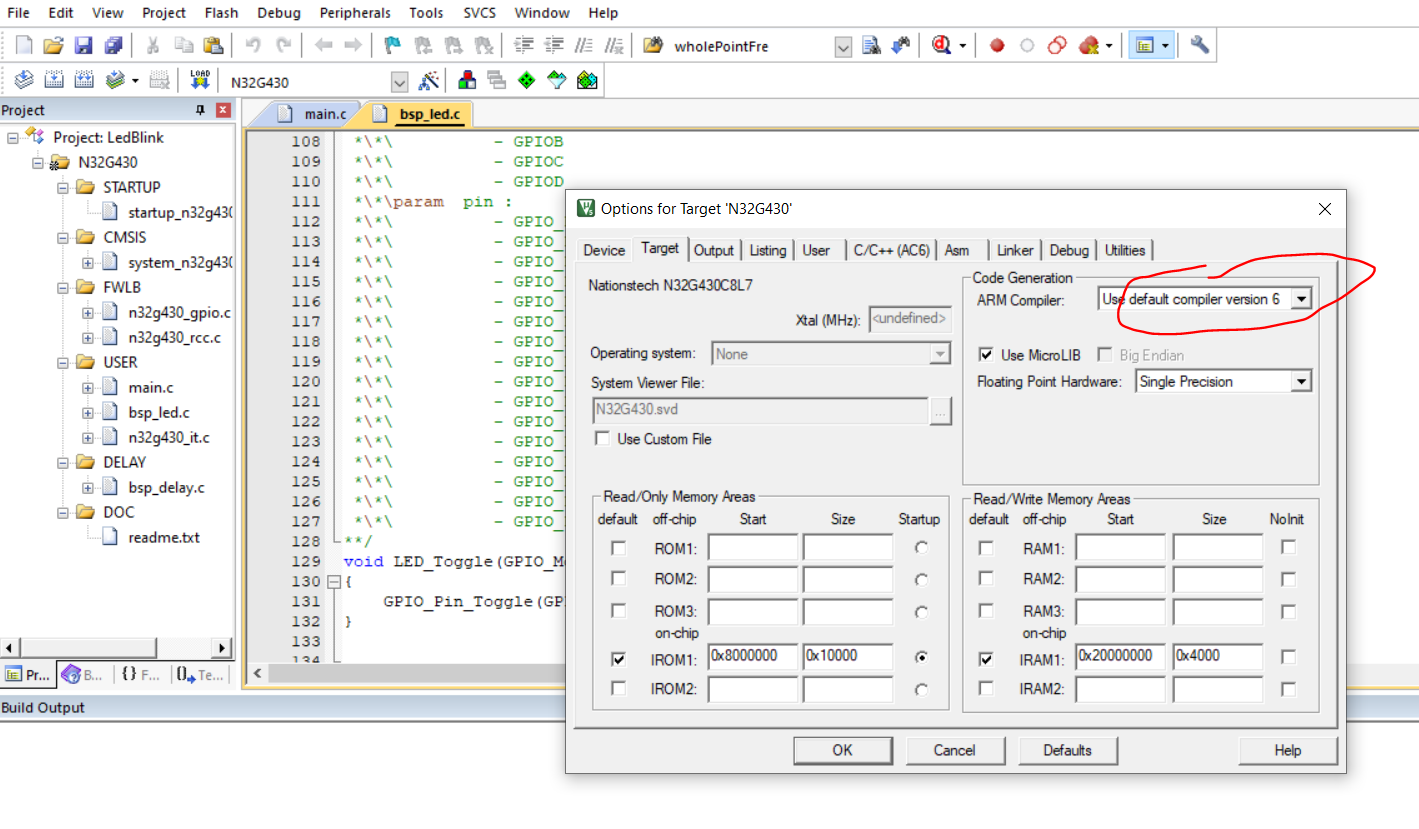1419x829 pixels.
Task: Expand bsp_delay.c in the project tree
Action: pyautogui.click(x=88, y=487)
